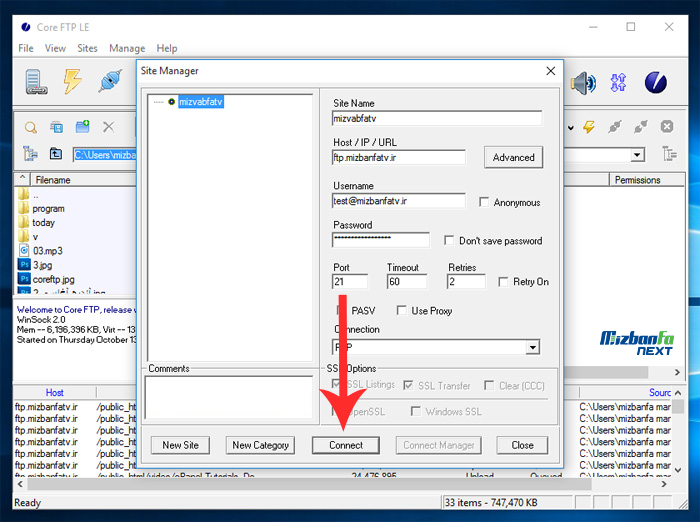Screen dimensions: 700x522
Task: Click the Site Name input field
Action: coord(437,119)
